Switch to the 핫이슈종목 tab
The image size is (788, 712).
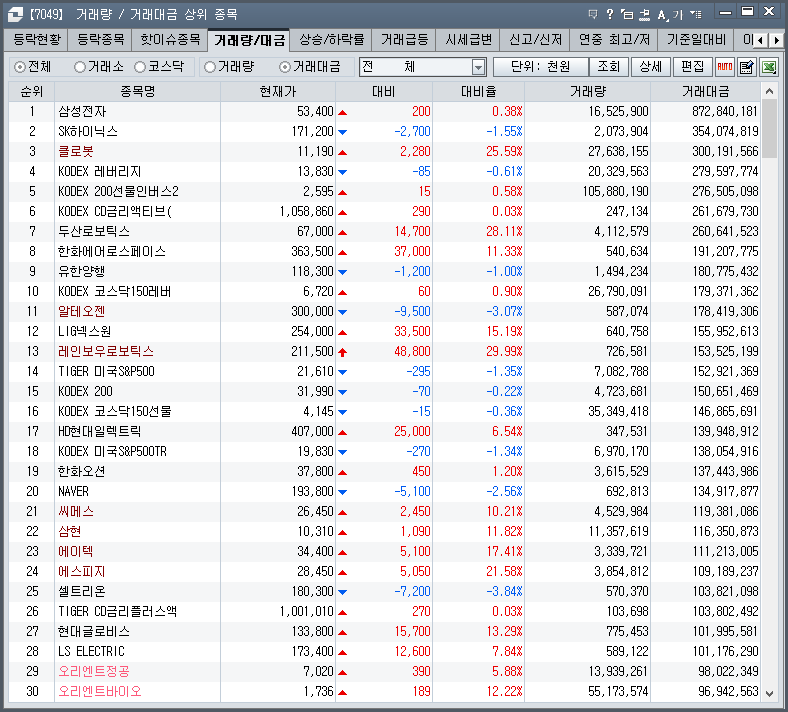[x=170, y=40]
